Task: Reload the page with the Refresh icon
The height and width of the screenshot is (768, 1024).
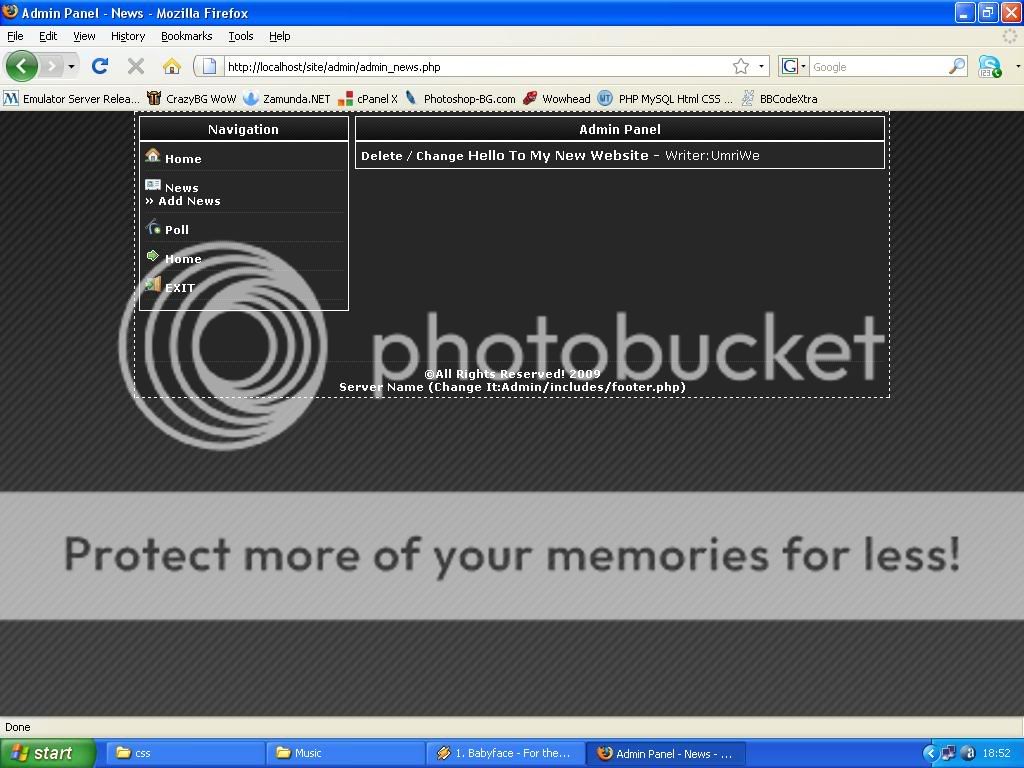Action: (99, 66)
